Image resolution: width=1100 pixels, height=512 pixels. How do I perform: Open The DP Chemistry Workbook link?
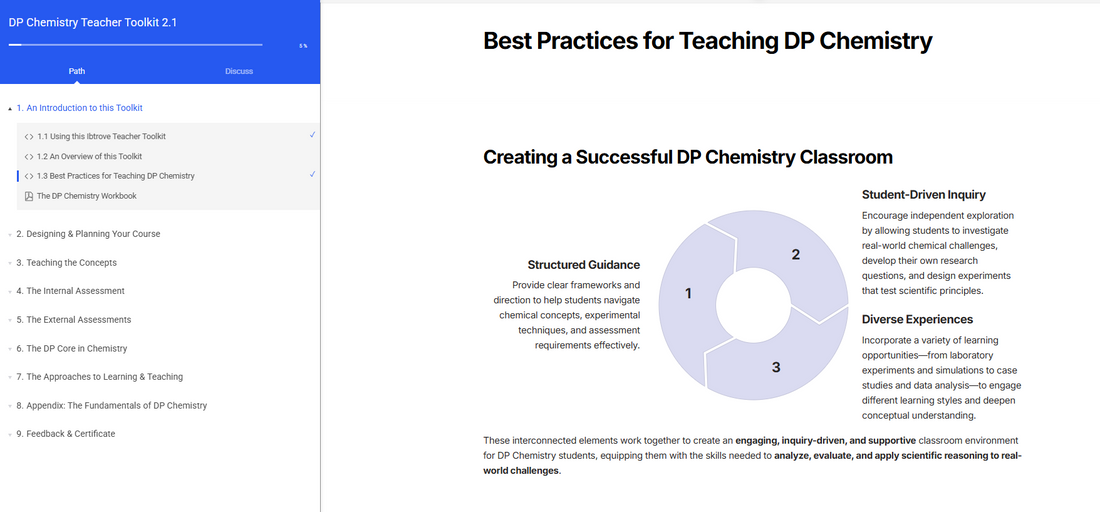pyautogui.click(x=87, y=196)
